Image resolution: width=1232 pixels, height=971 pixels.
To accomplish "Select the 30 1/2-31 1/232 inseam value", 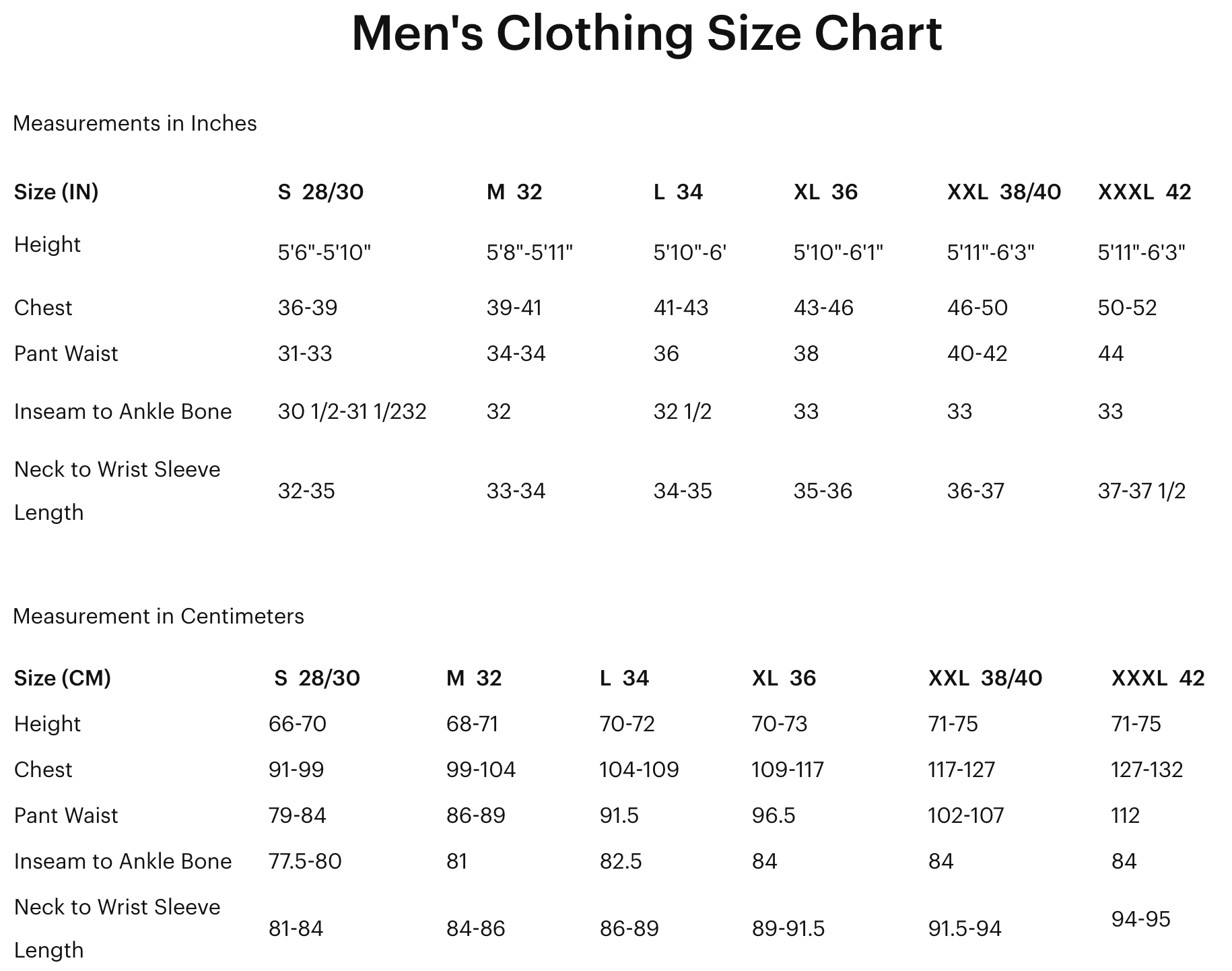I will tap(352, 411).
